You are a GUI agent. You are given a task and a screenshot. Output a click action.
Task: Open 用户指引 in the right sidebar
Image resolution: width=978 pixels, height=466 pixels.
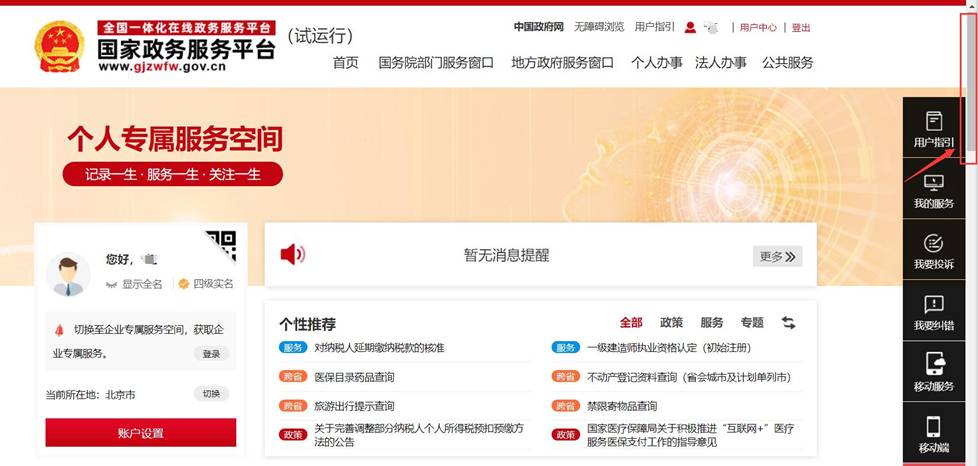[933, 131]
